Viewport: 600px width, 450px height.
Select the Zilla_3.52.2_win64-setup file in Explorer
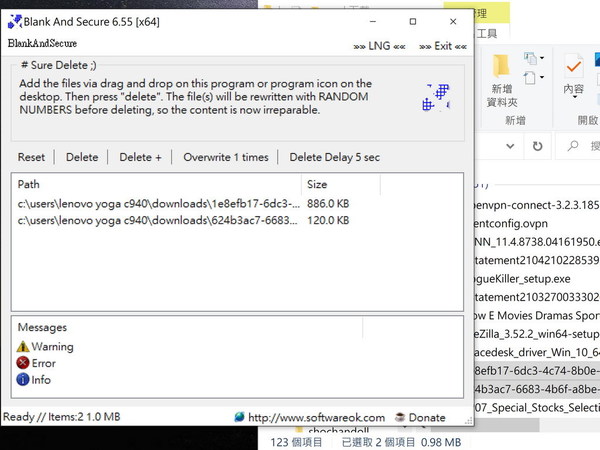(536, 334)
